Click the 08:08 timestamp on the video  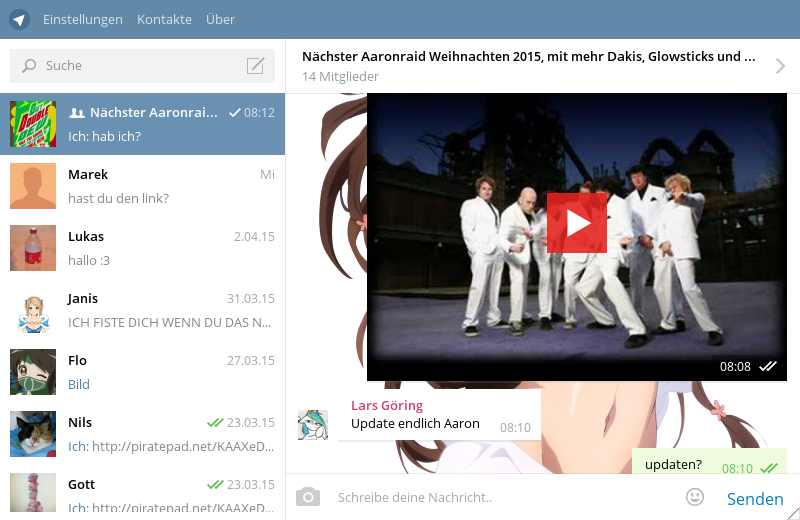(x=735, y=366)
